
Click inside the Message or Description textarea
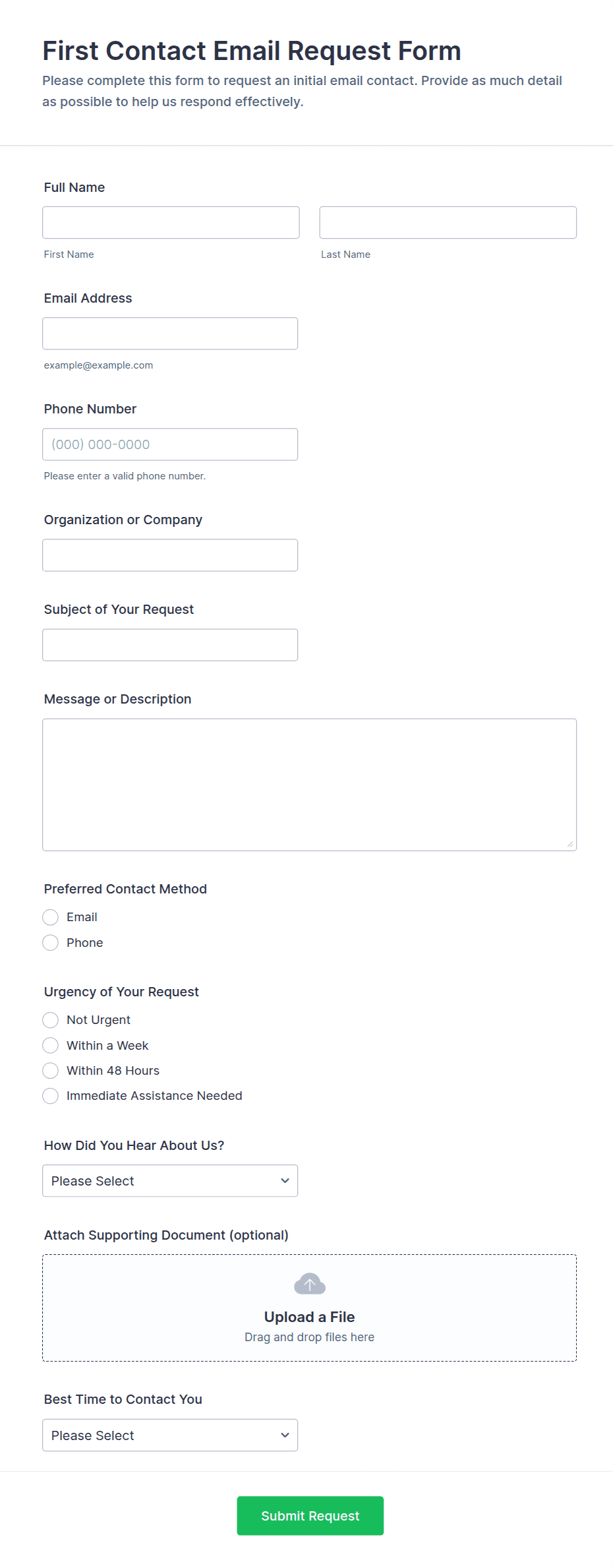pos(309,785)
